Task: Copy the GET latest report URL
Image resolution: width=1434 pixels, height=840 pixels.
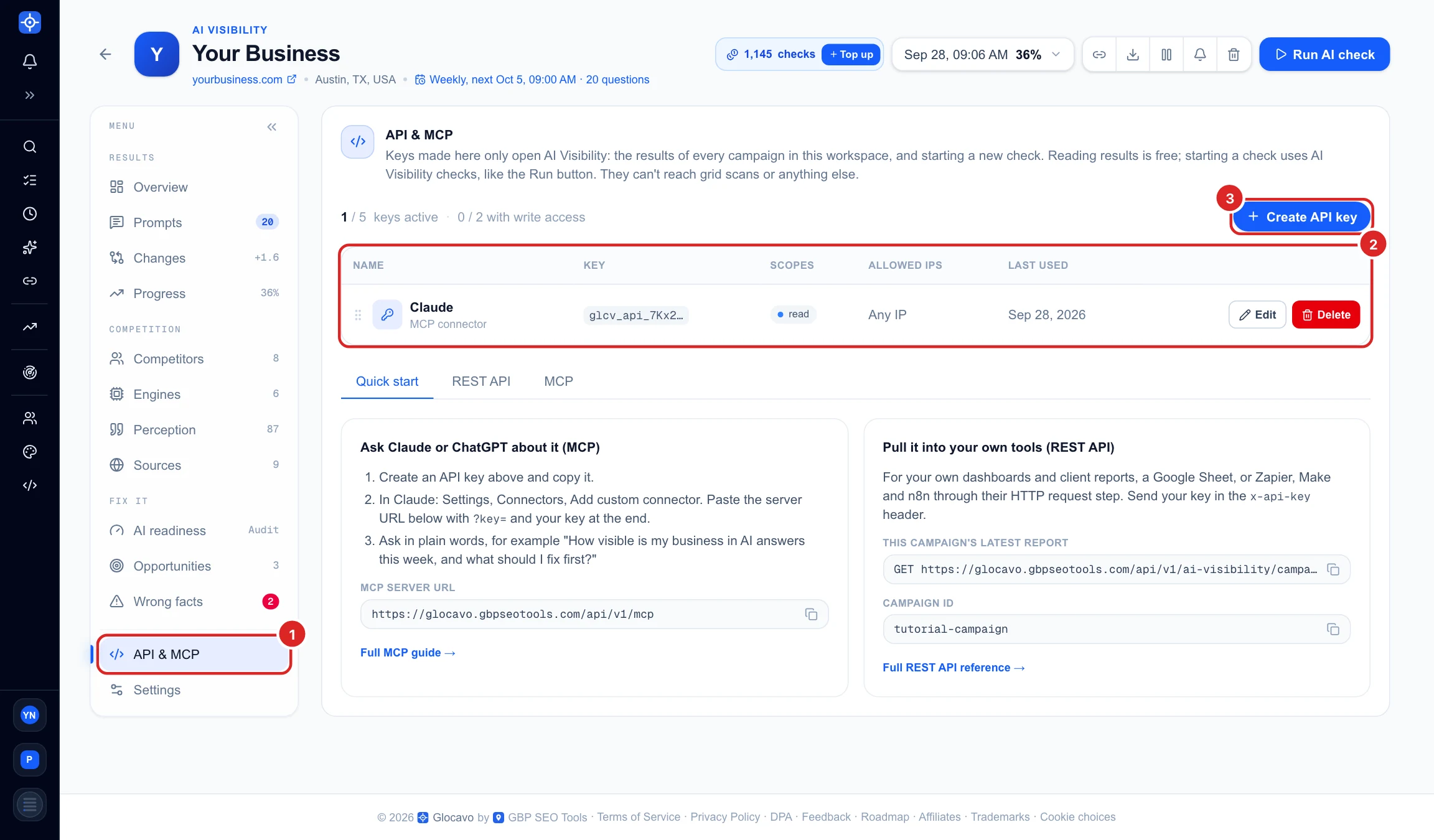Action: 1333,569
